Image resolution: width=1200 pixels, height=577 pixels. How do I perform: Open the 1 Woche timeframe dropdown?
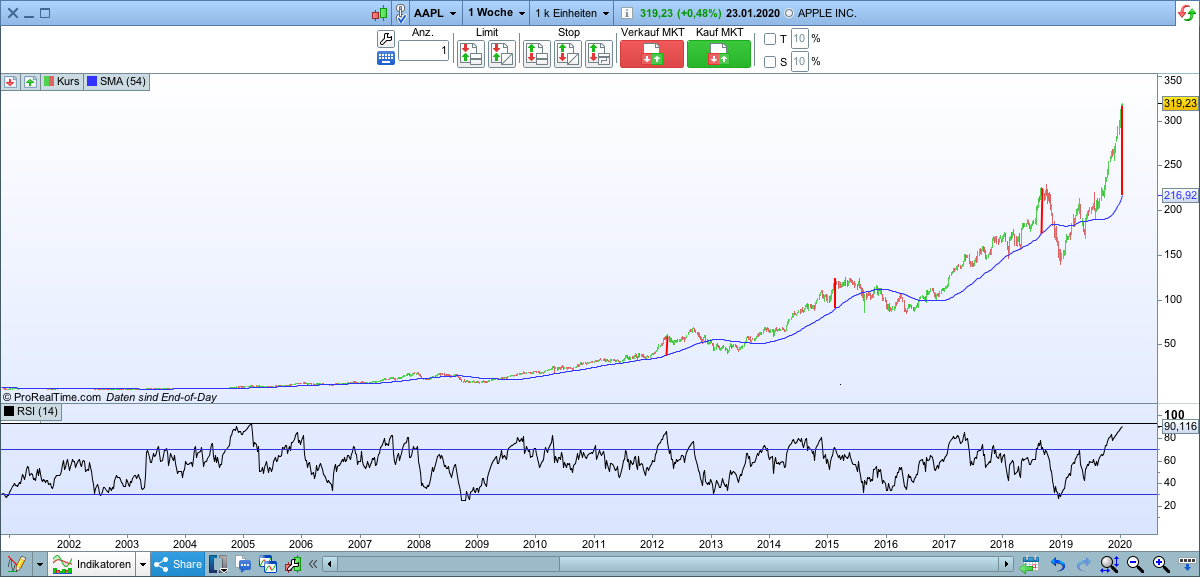494,13
